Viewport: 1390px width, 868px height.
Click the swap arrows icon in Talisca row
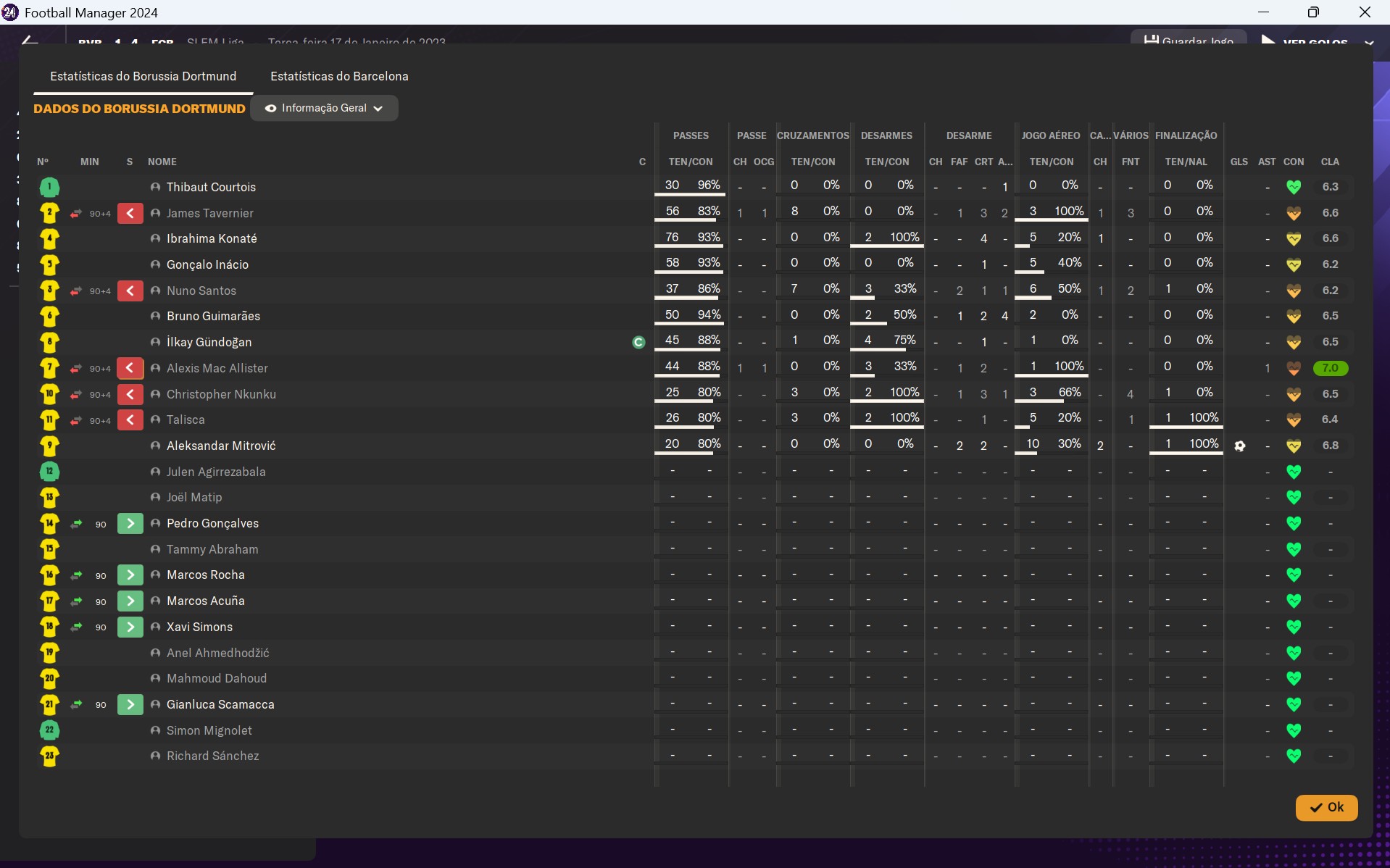pos(76,421)
